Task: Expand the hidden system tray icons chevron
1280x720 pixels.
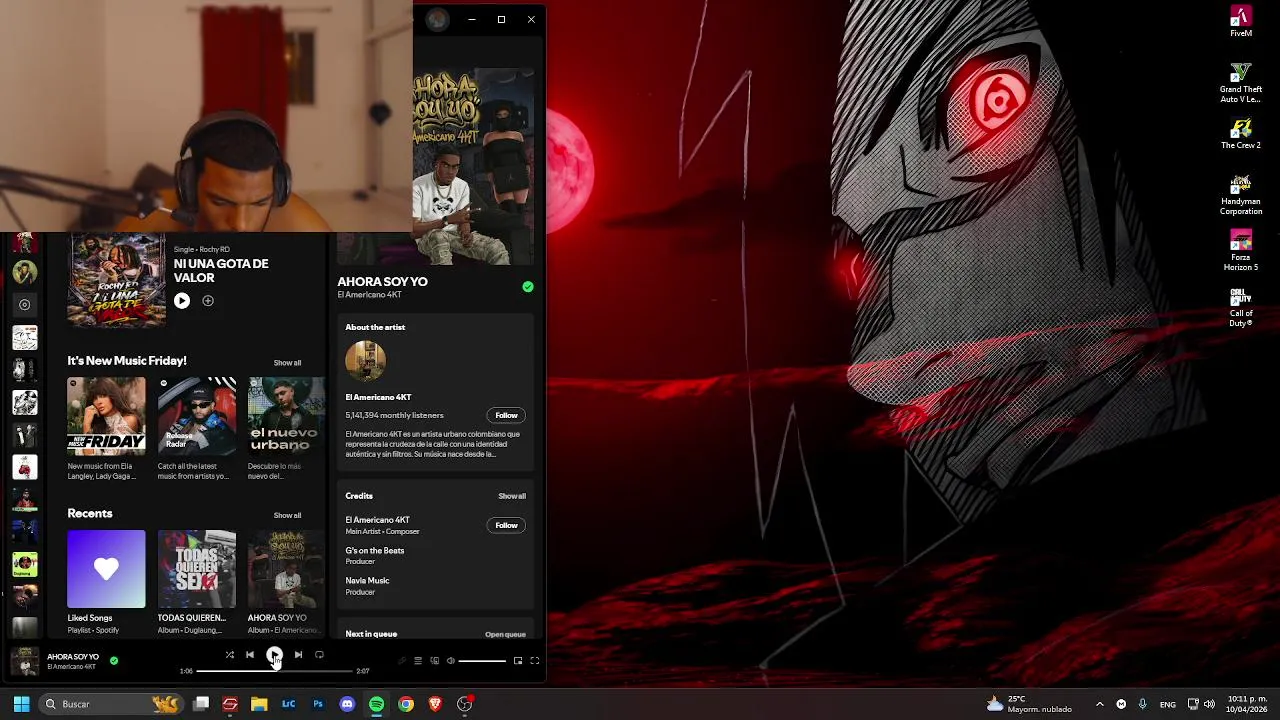Action: coord(1099,704)
